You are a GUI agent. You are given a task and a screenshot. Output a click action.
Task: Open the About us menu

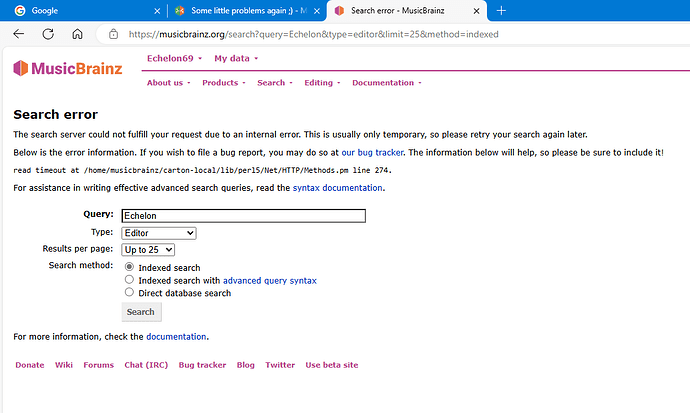coord(168,83)
